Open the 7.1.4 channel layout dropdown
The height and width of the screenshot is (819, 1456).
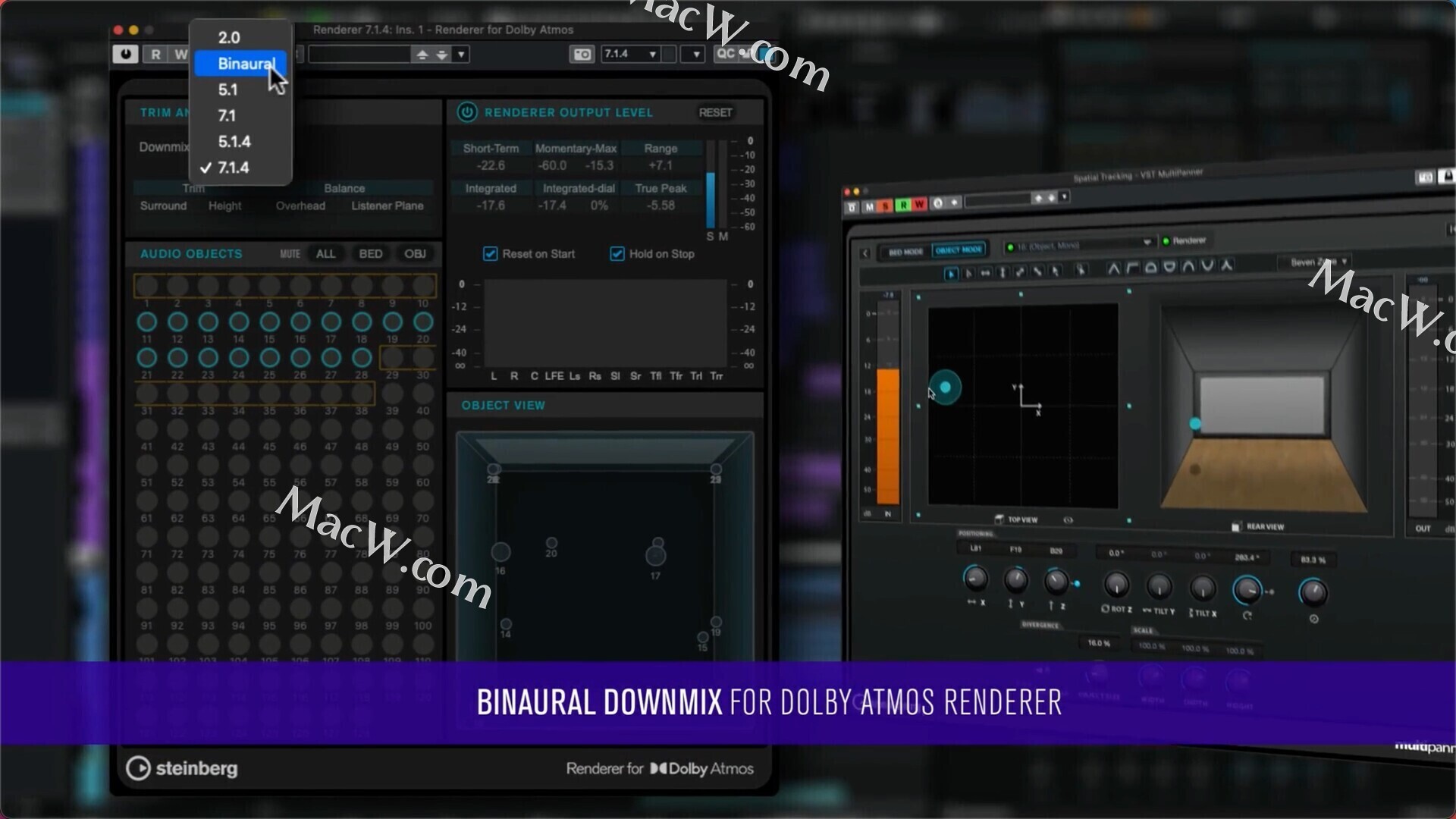631,54
